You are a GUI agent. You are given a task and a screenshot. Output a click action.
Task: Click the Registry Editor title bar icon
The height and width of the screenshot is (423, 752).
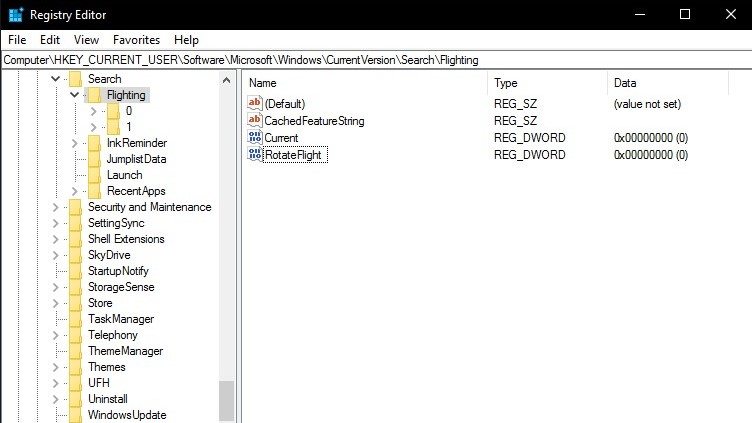[x=16, y=14]
